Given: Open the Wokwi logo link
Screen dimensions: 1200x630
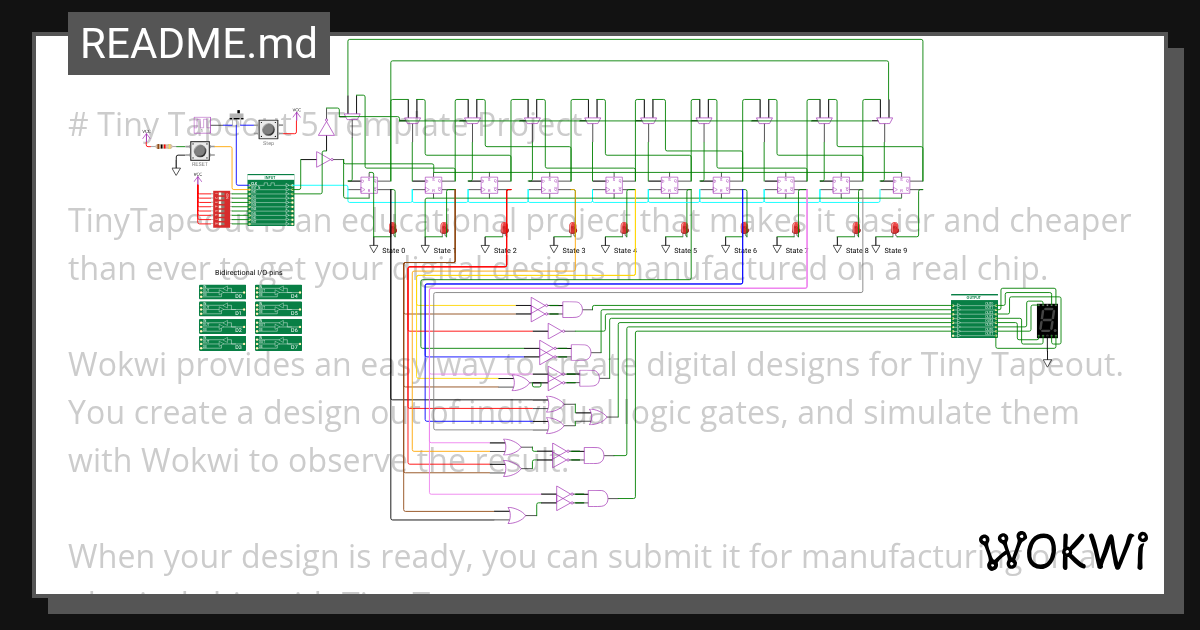Looking at the screenshot, I should tap(1065, 550).
